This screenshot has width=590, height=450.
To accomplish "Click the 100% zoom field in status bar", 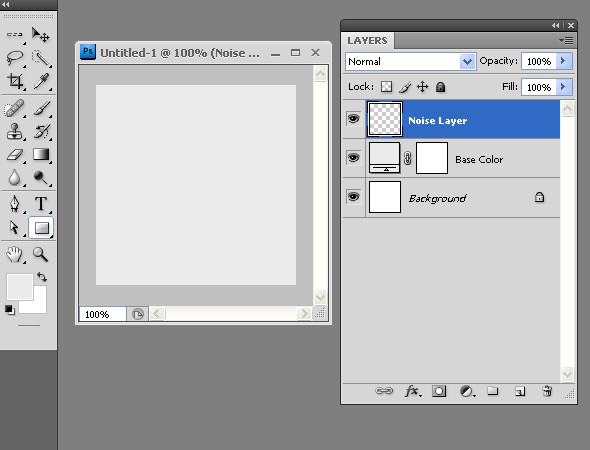I will (x=102, y=314).
